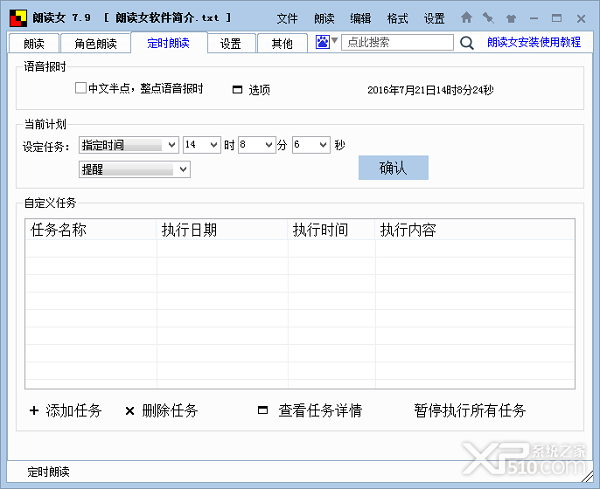Click the 执行时间 column header
Image resolution: width=600 pixels, height=489 pixels.
click(x=331, y=230)
